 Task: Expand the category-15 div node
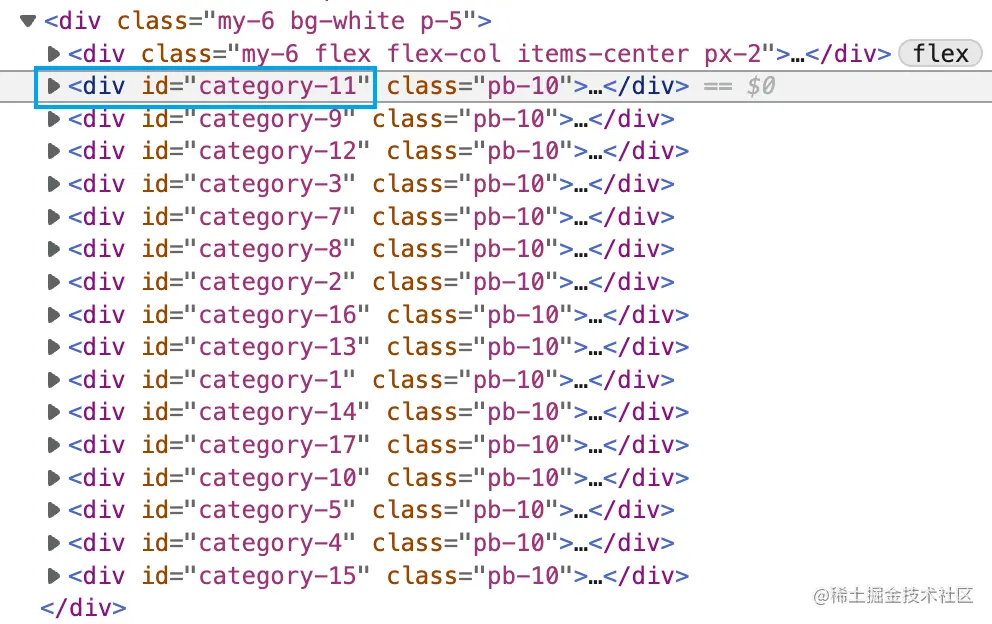tap(54, 576)
